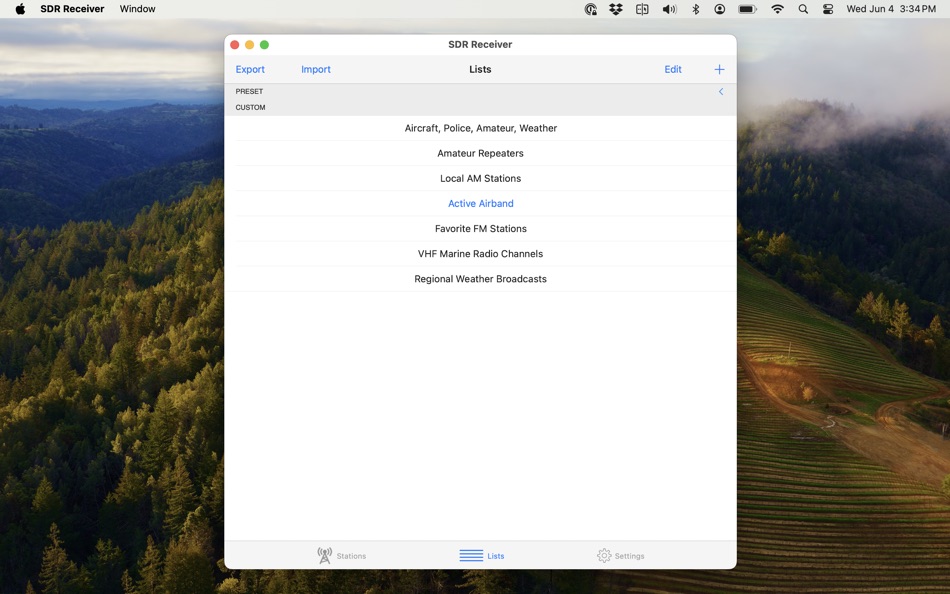The height and width of the screenshot is (594, 950).
Task: Open Control Center icon in the menu bar
Action: (x=828, y=9)
